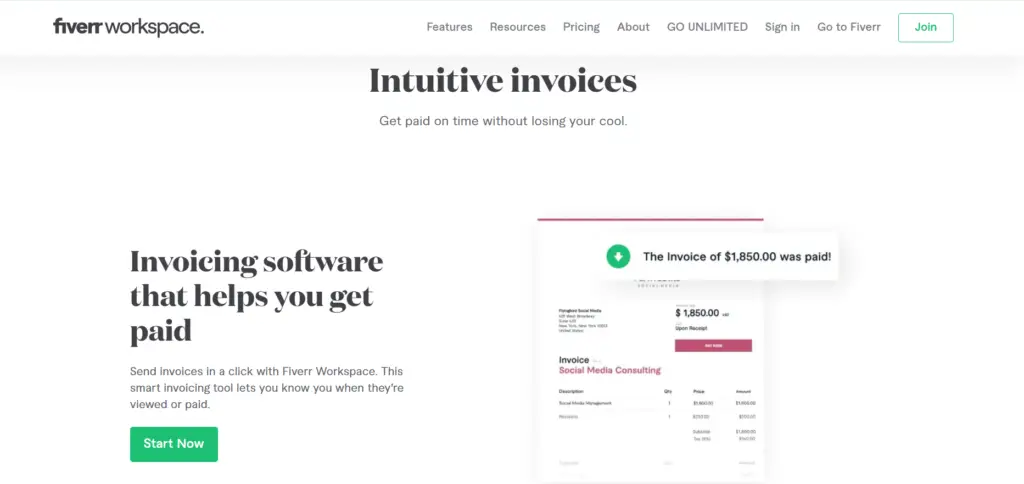Image resolution: width=1024 pixels, height=484 pixels.
Task: Click the green download arrow paid icon
Action: (618, 256)
